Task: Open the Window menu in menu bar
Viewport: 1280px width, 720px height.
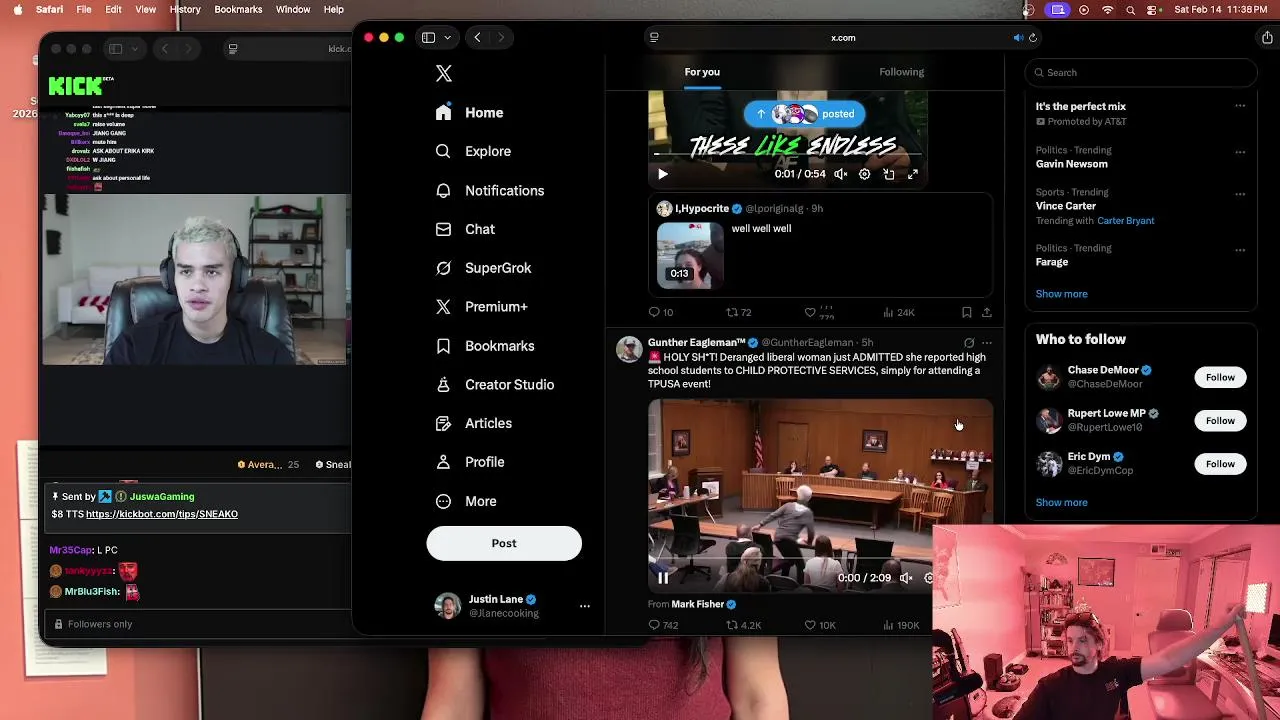Action: point(293,9)
